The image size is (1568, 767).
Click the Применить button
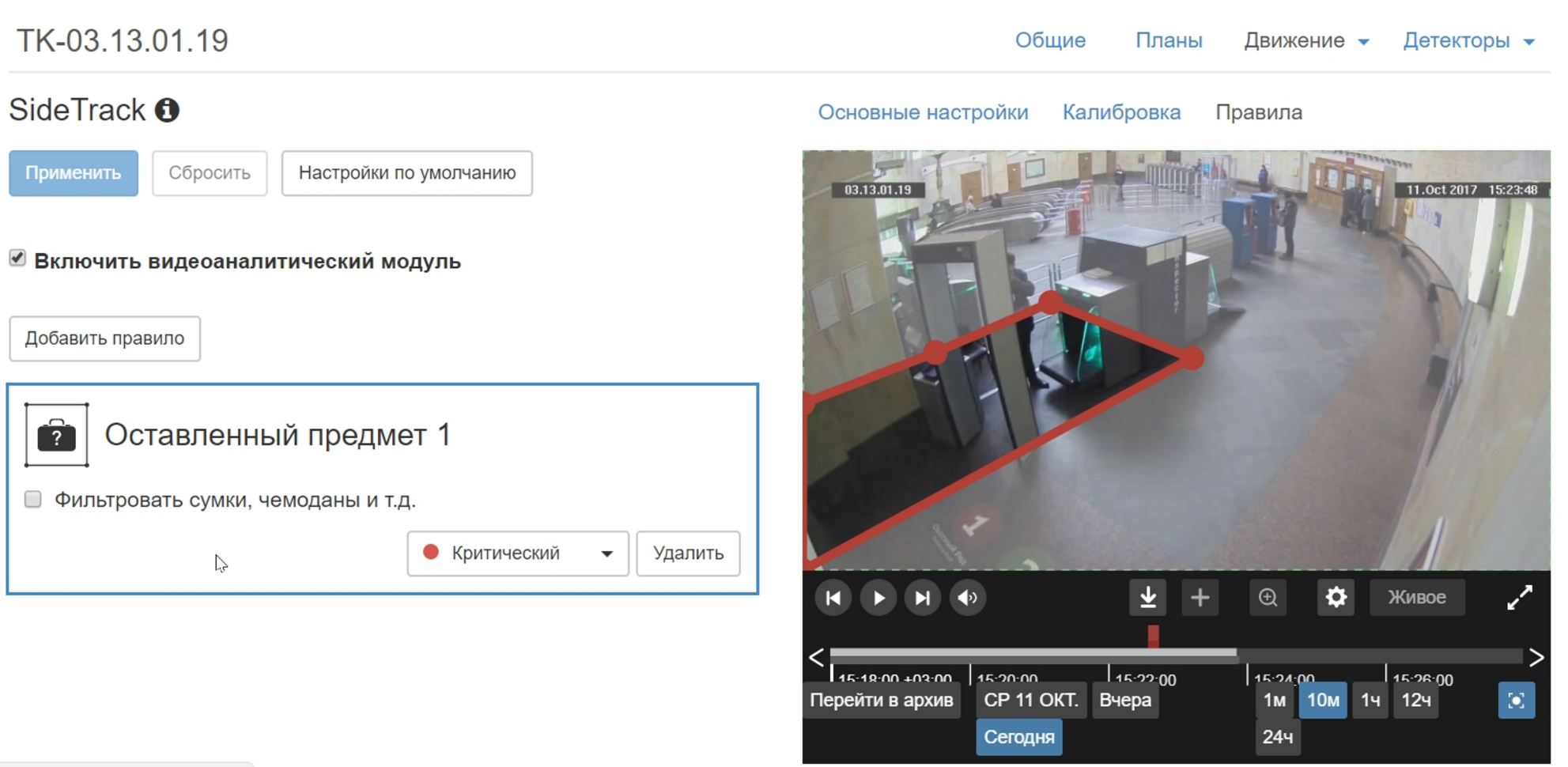[74, 173]
